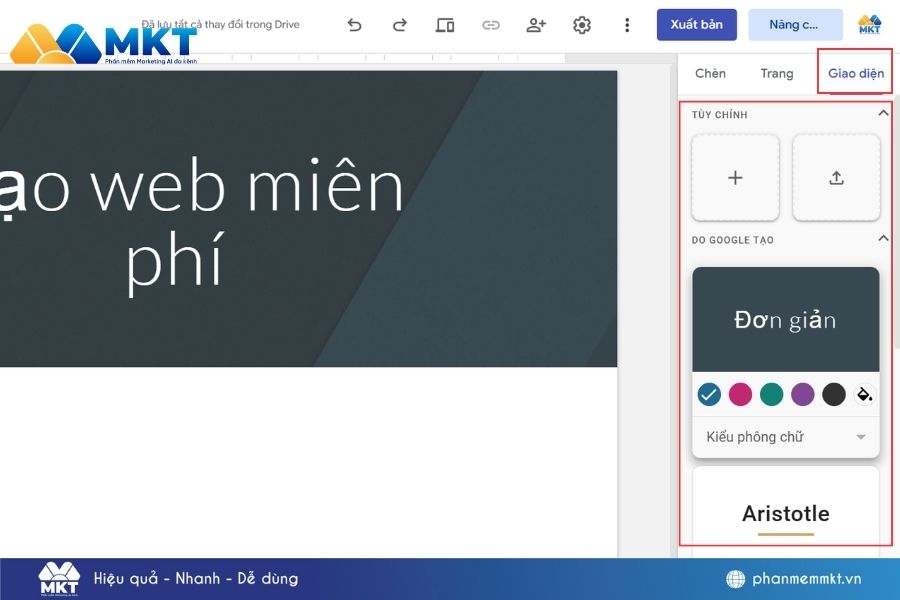
Task: Click the Xuất bản publish button
Action: click(696, 25)
